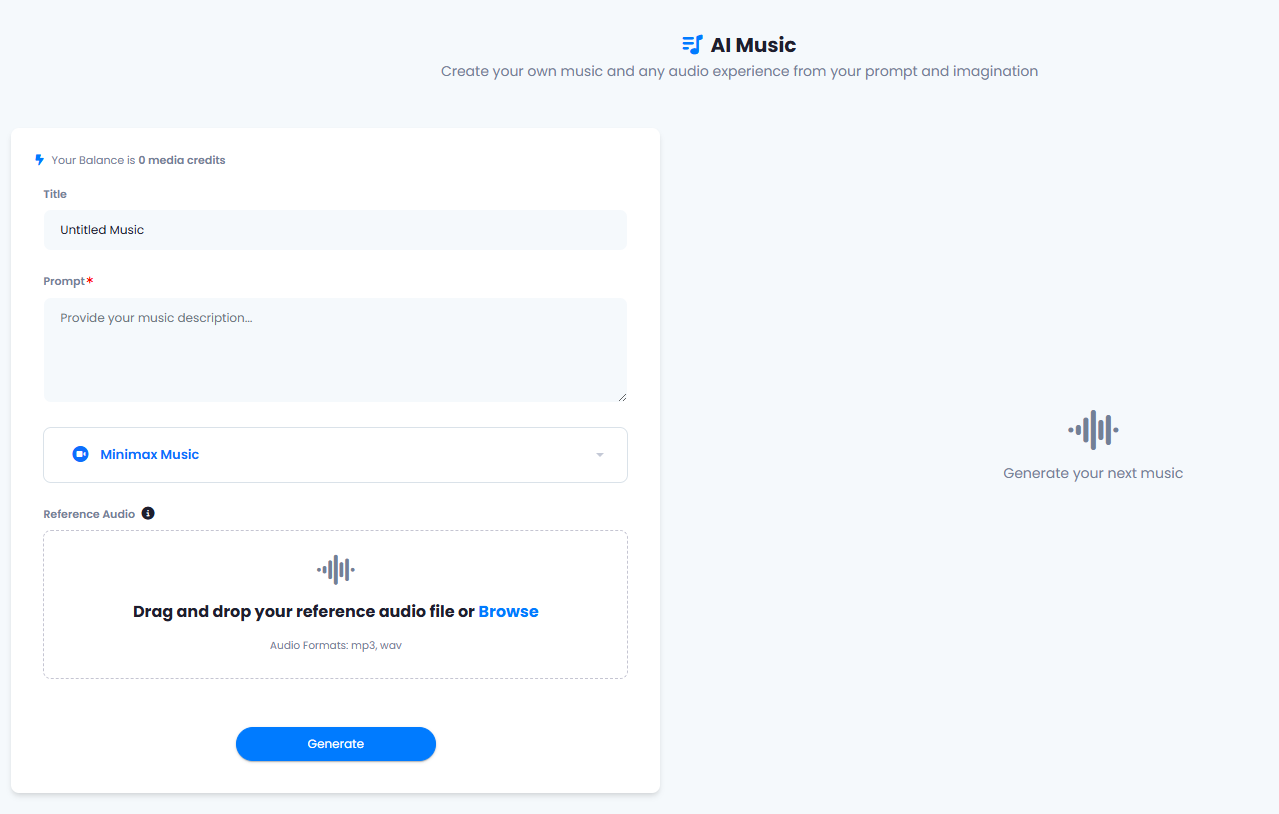Click the waveform icon above 'Generate your next music'

[1093, 430]
